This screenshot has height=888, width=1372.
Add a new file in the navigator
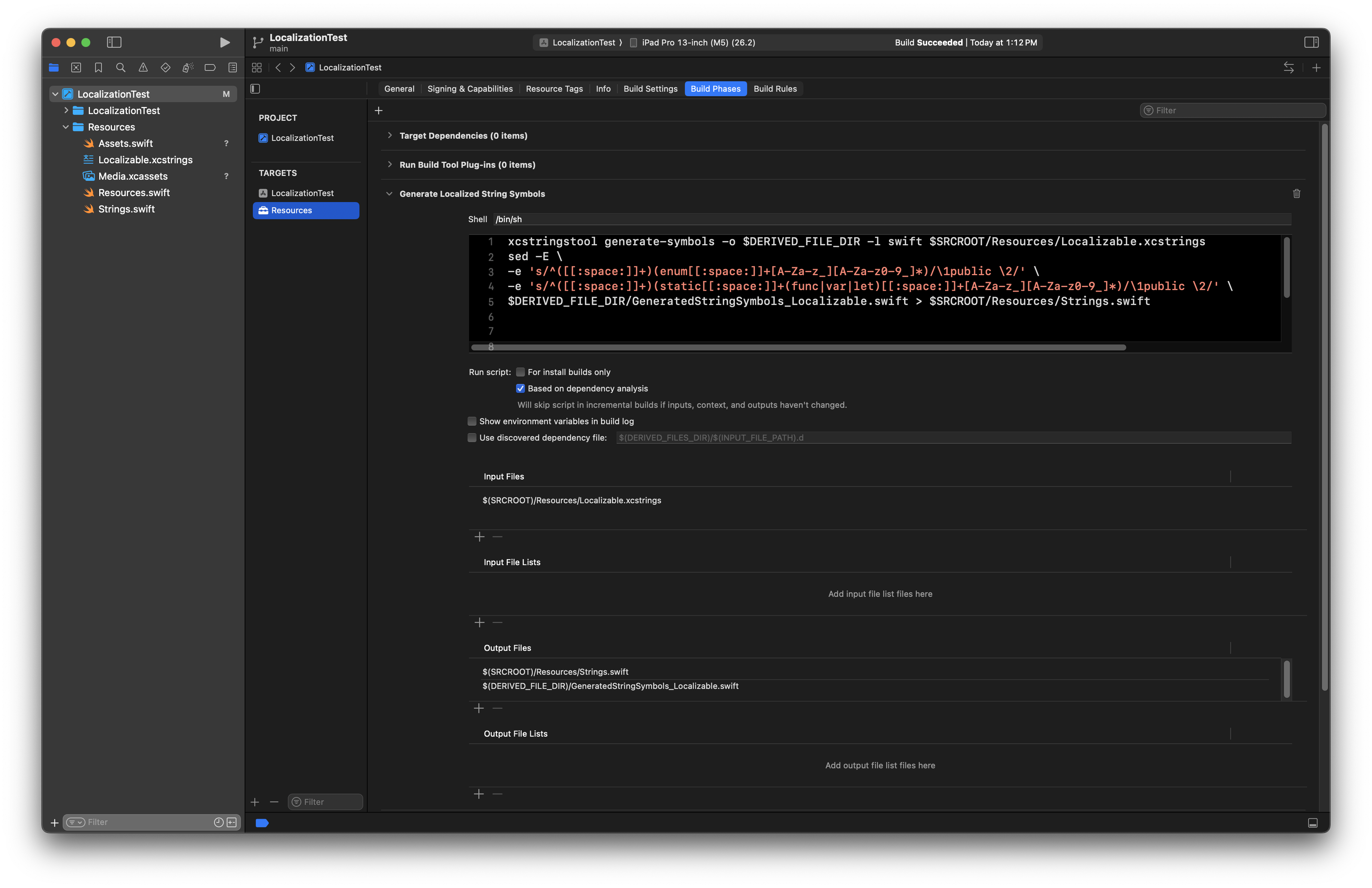coord(55,822)
